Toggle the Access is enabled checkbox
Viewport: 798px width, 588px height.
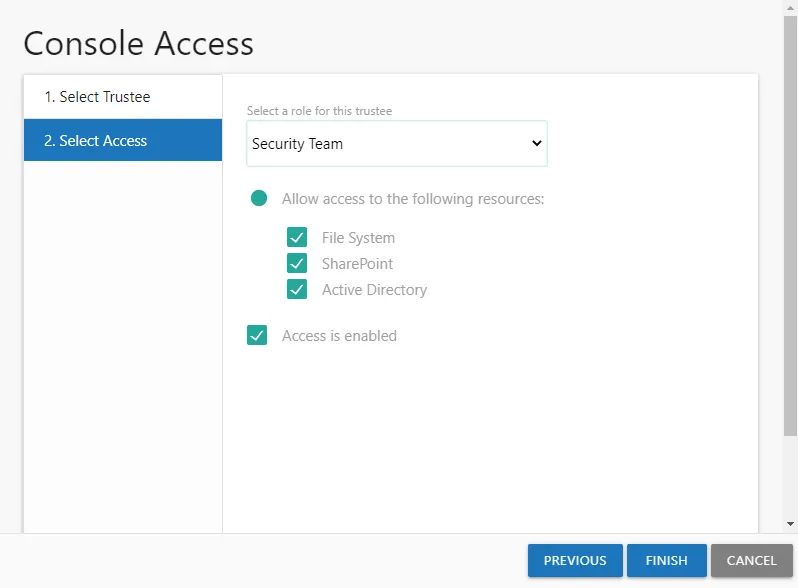(x=257, y=335)
